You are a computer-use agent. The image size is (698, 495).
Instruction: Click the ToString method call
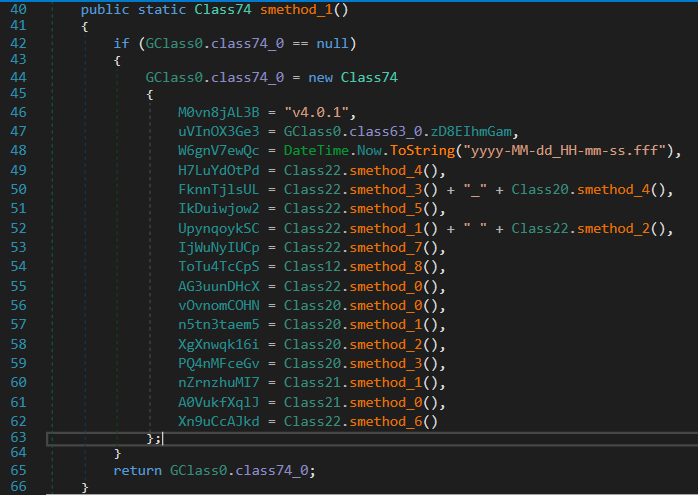tap(422, 150)
